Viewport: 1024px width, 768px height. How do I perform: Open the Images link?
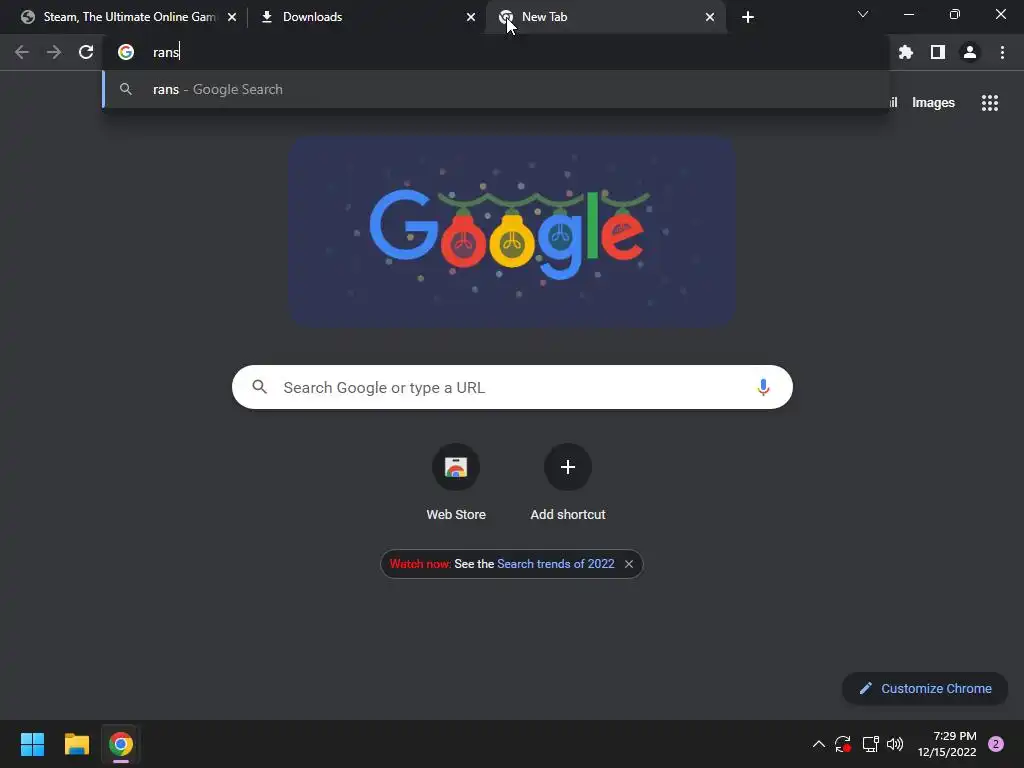(933, 103)
